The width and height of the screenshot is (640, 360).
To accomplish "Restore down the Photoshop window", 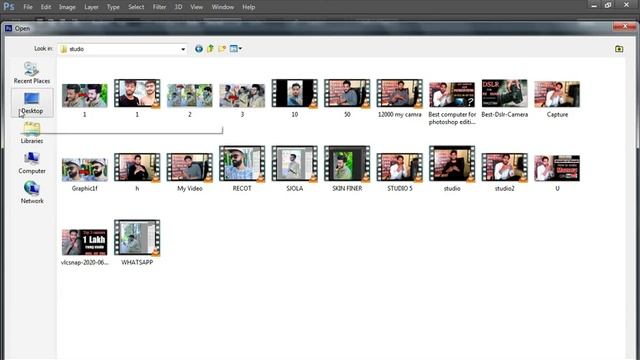I will point(608,5).
